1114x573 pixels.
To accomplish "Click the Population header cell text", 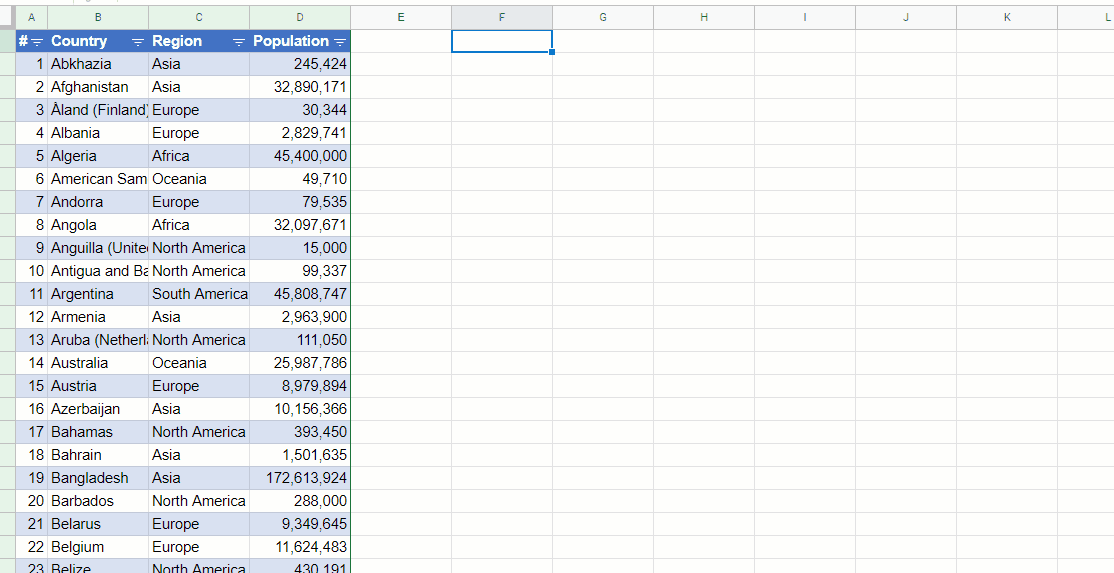I will click(290, 41).
